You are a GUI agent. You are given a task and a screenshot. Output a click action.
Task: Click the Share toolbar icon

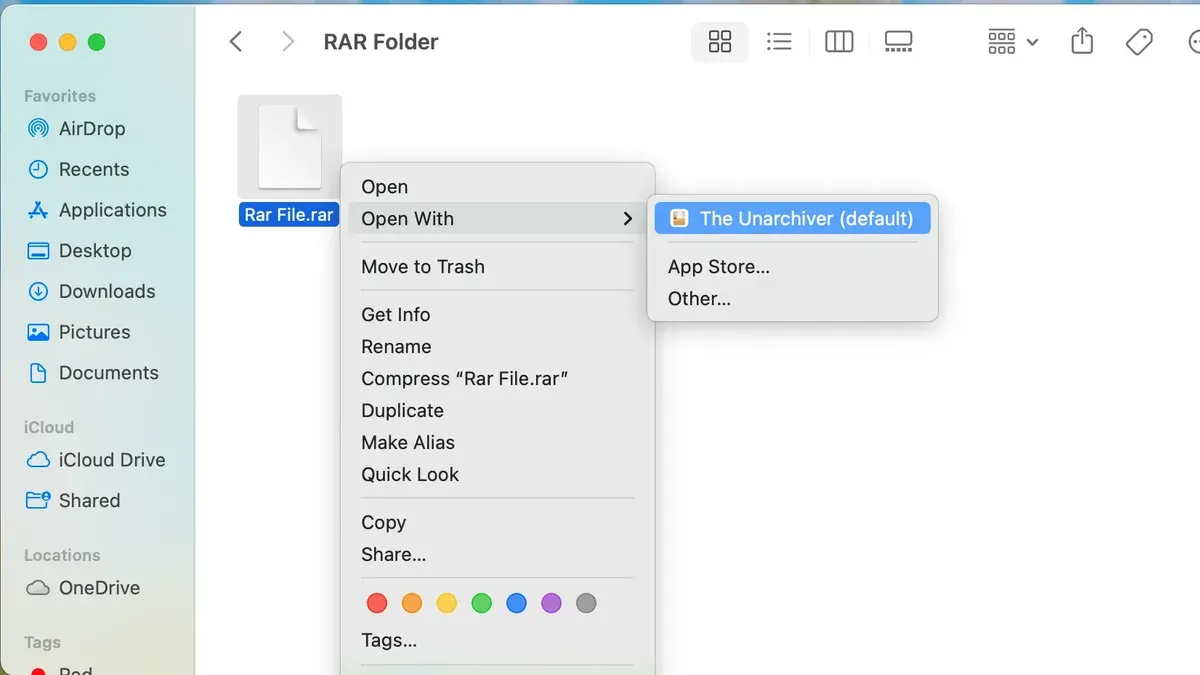tap(1082, 41)
